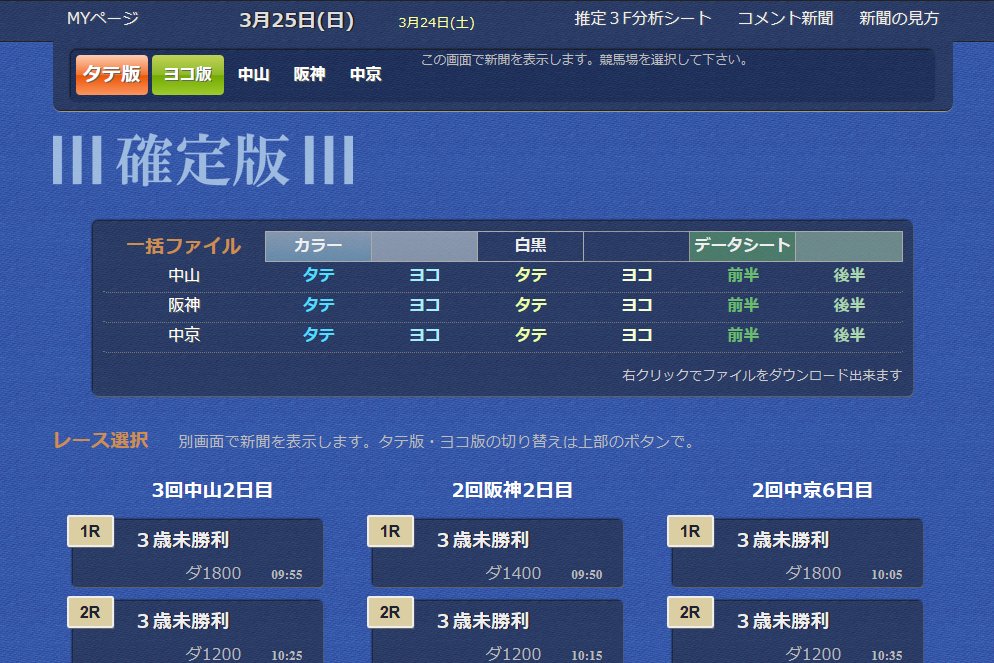Open コメント新聞 page
This screenshot has height=663, width=994.
point(785,18)
